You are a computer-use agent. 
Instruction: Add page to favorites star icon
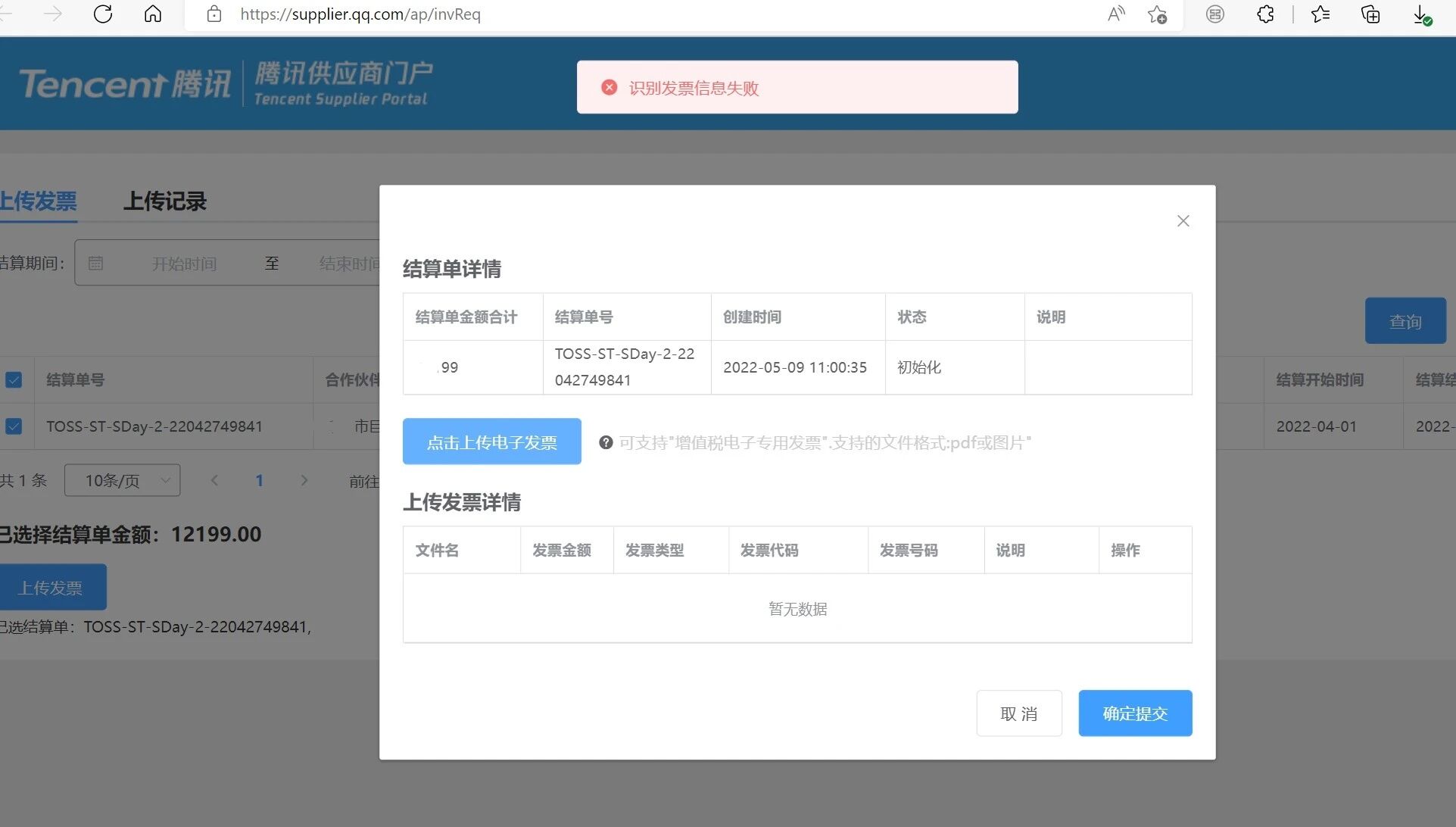pyautogui.click(x=1157, y=14)
